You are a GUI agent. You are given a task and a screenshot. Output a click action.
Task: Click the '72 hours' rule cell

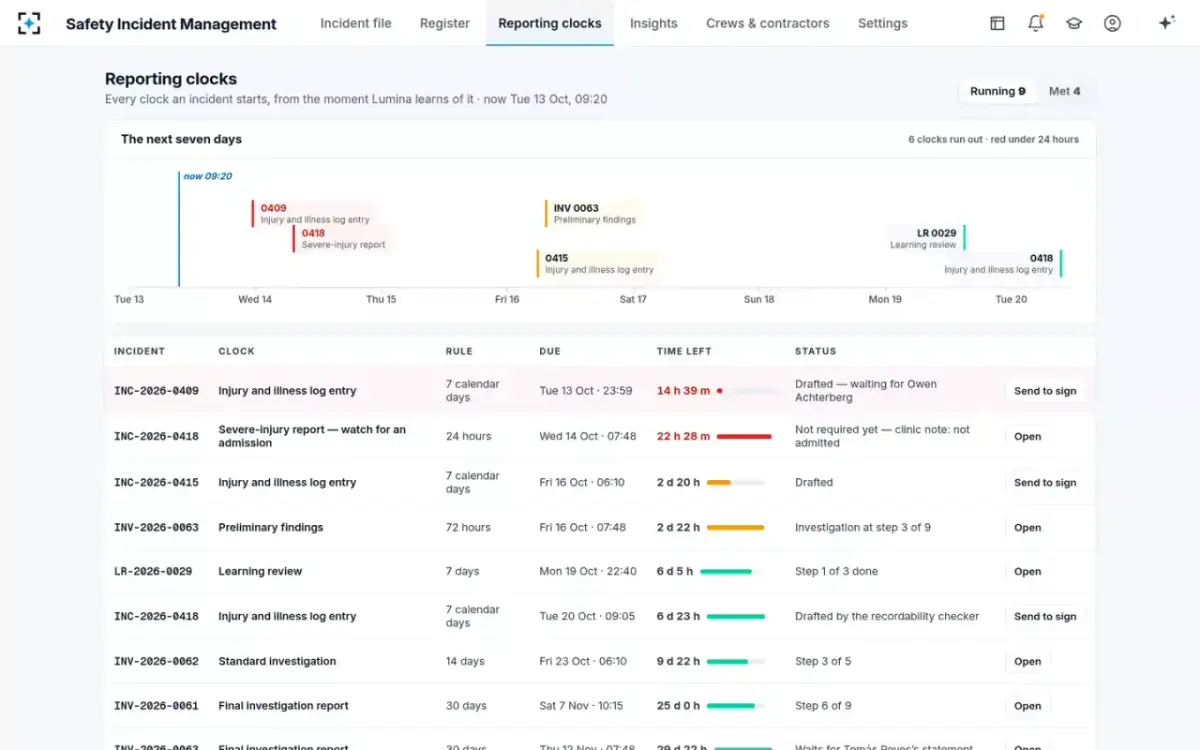tap(468, 528)
